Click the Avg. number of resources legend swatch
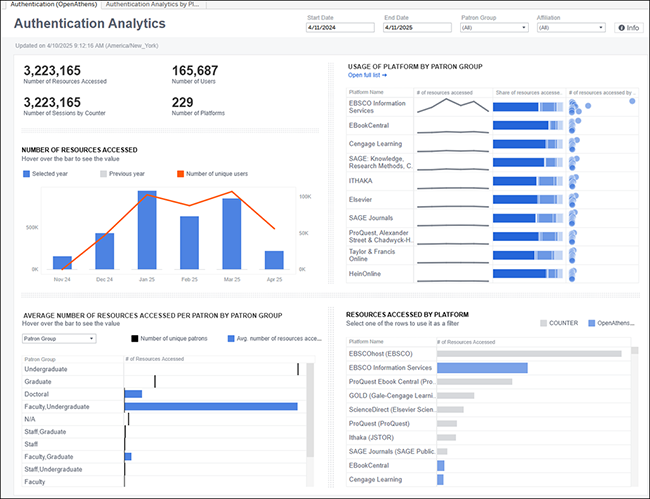Image resolution: width=650 pixels, height=499 pixels. coord(231,339)
